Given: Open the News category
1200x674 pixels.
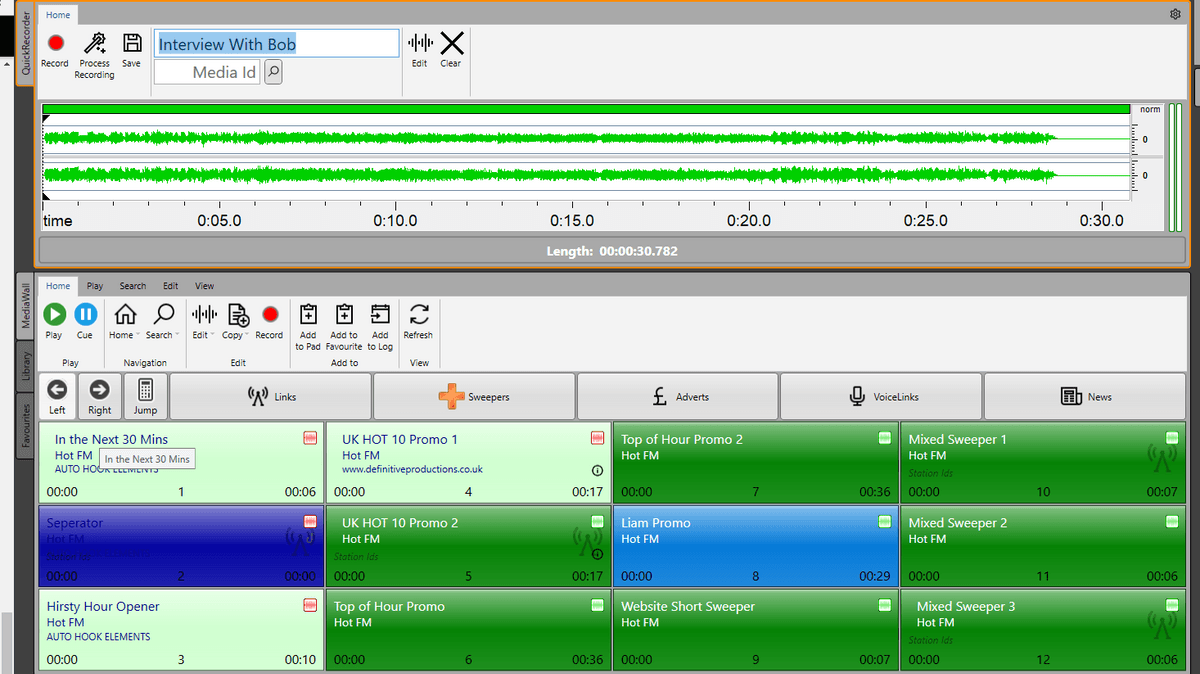Looking at the screenshot, I should click(x=1085, y=396).
